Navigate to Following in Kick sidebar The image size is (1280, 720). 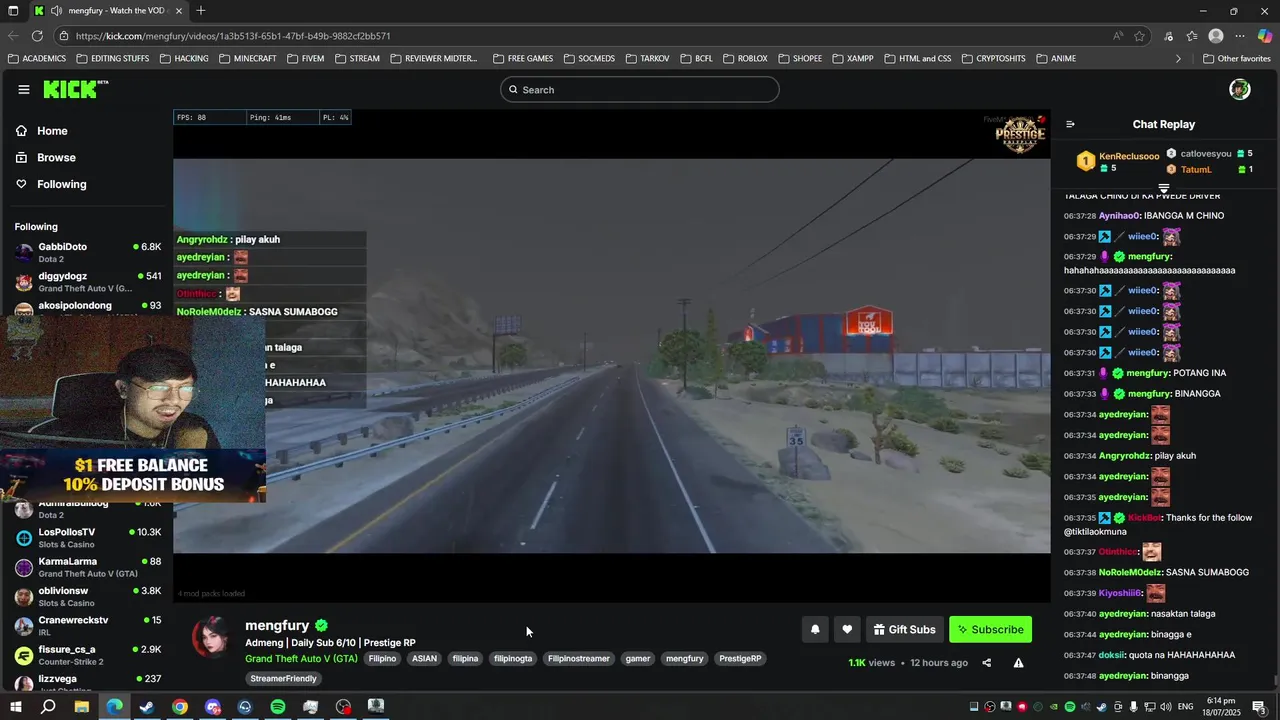(52, 184)
